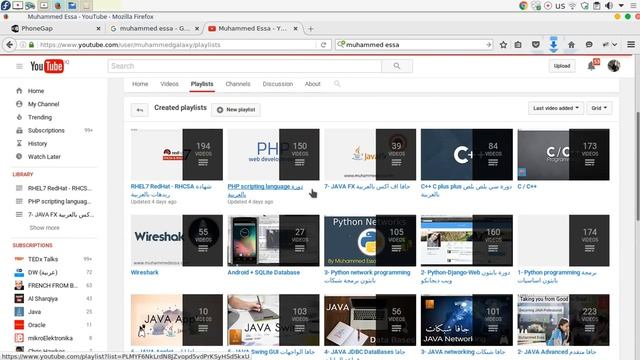Go to the Firefox home page icon
This screenshot has width=640, height=360.
[x=571, y=44]
